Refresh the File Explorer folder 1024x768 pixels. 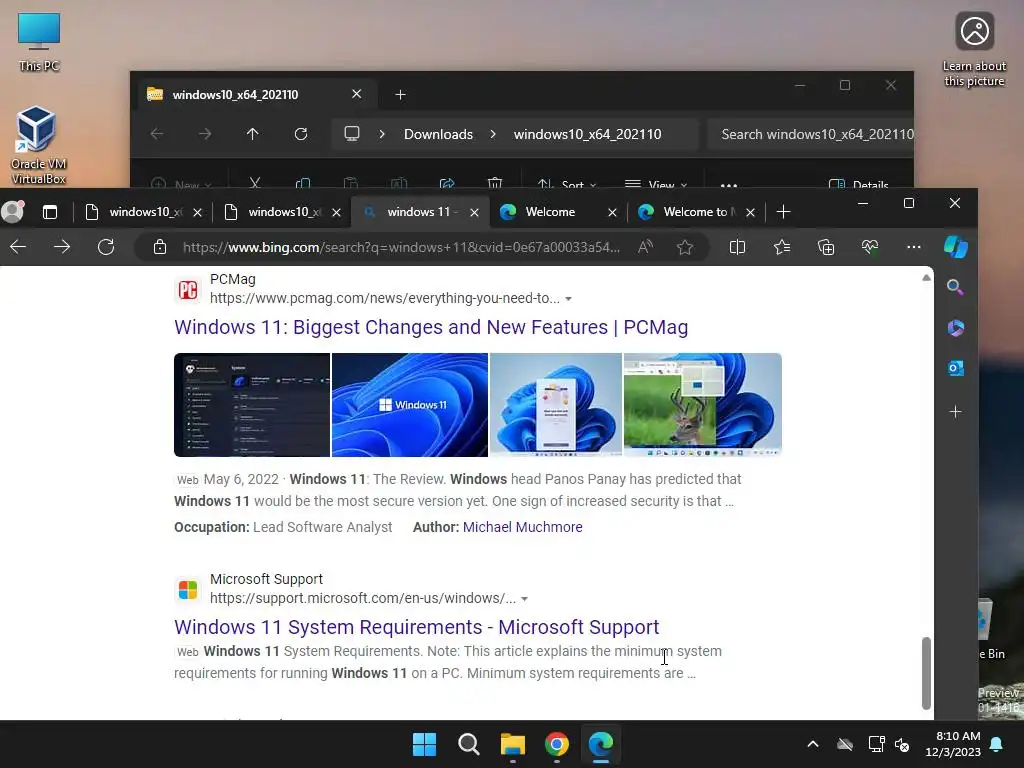(300, 134)
